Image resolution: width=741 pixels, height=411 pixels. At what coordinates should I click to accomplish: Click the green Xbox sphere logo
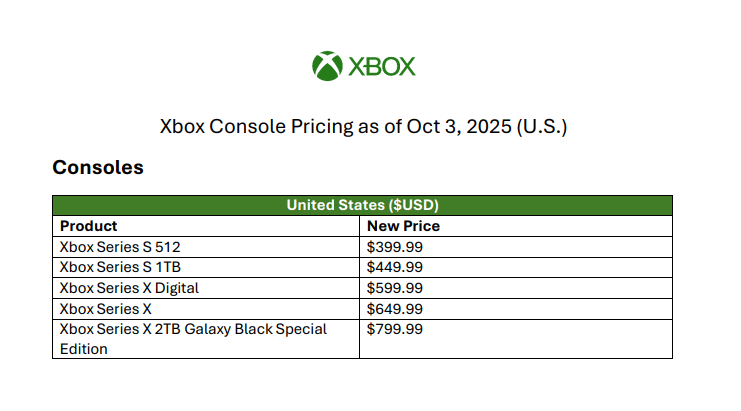pos(327,67)
